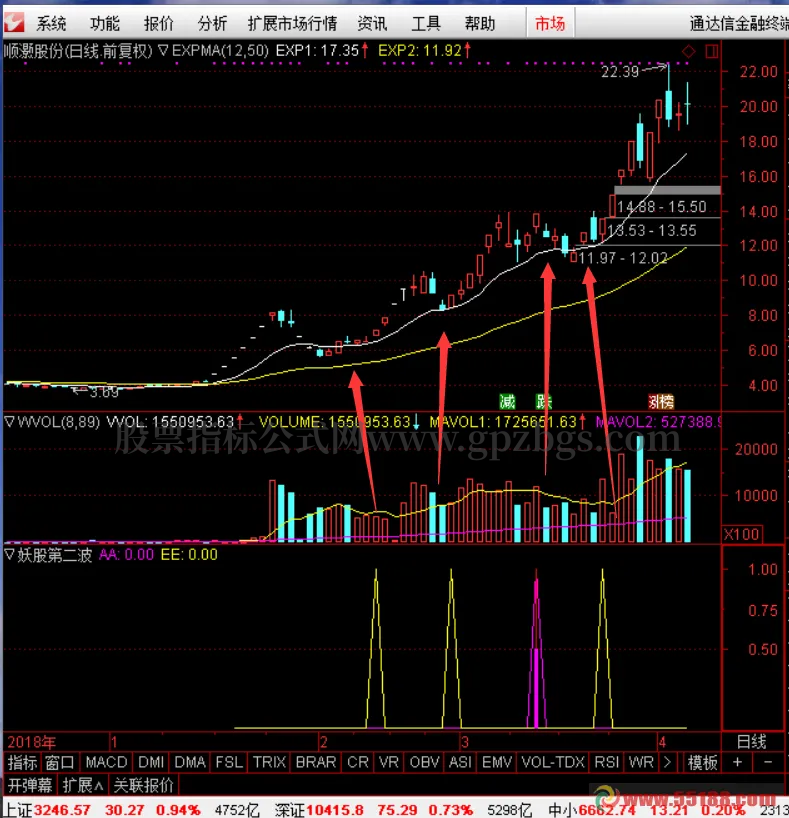Image resolution: width=789 pixels, height=818 pixels.
Task: Click the red diamond icon above the chart
Action: click(688, 52)
